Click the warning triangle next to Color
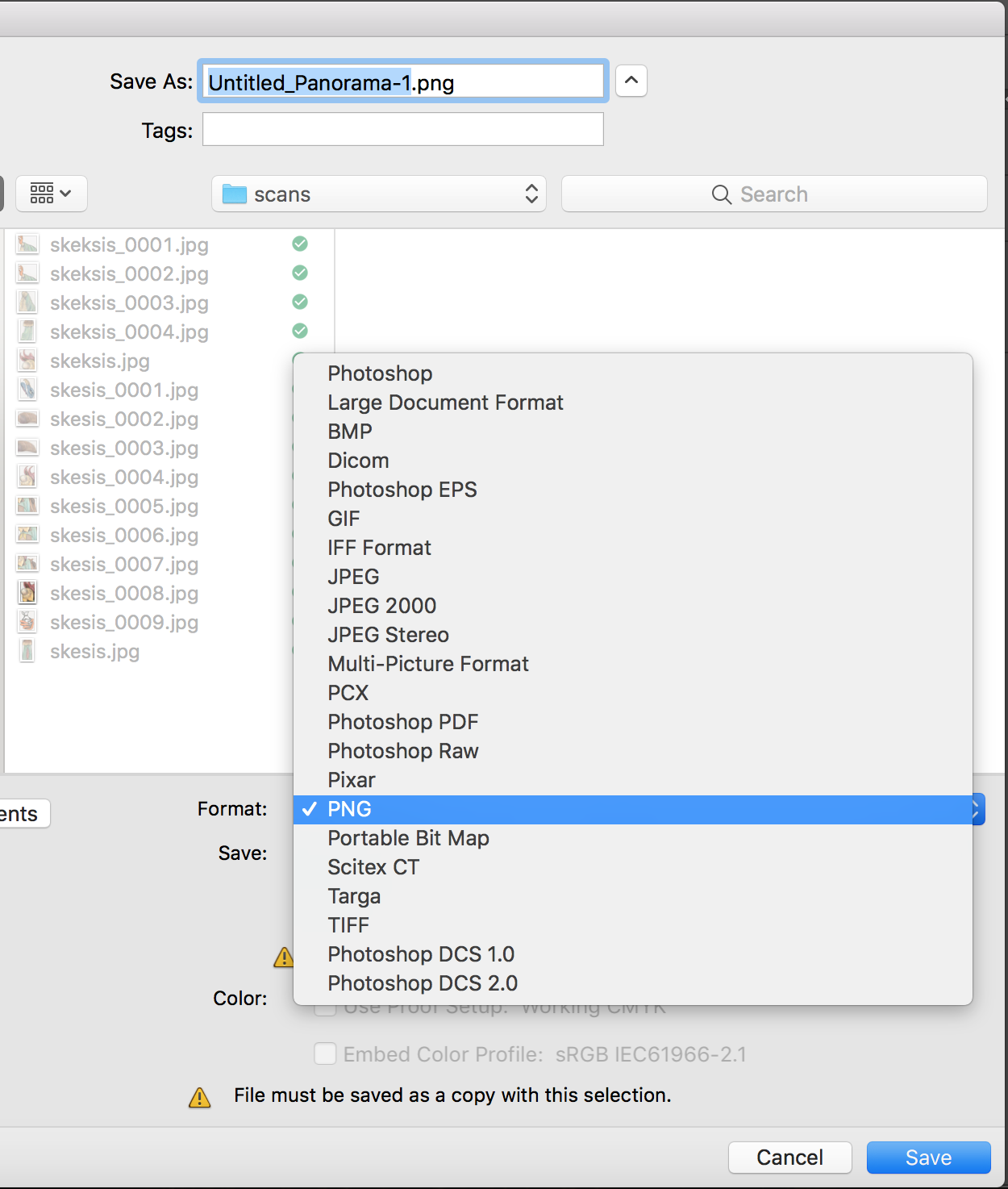 click(283, 958)
